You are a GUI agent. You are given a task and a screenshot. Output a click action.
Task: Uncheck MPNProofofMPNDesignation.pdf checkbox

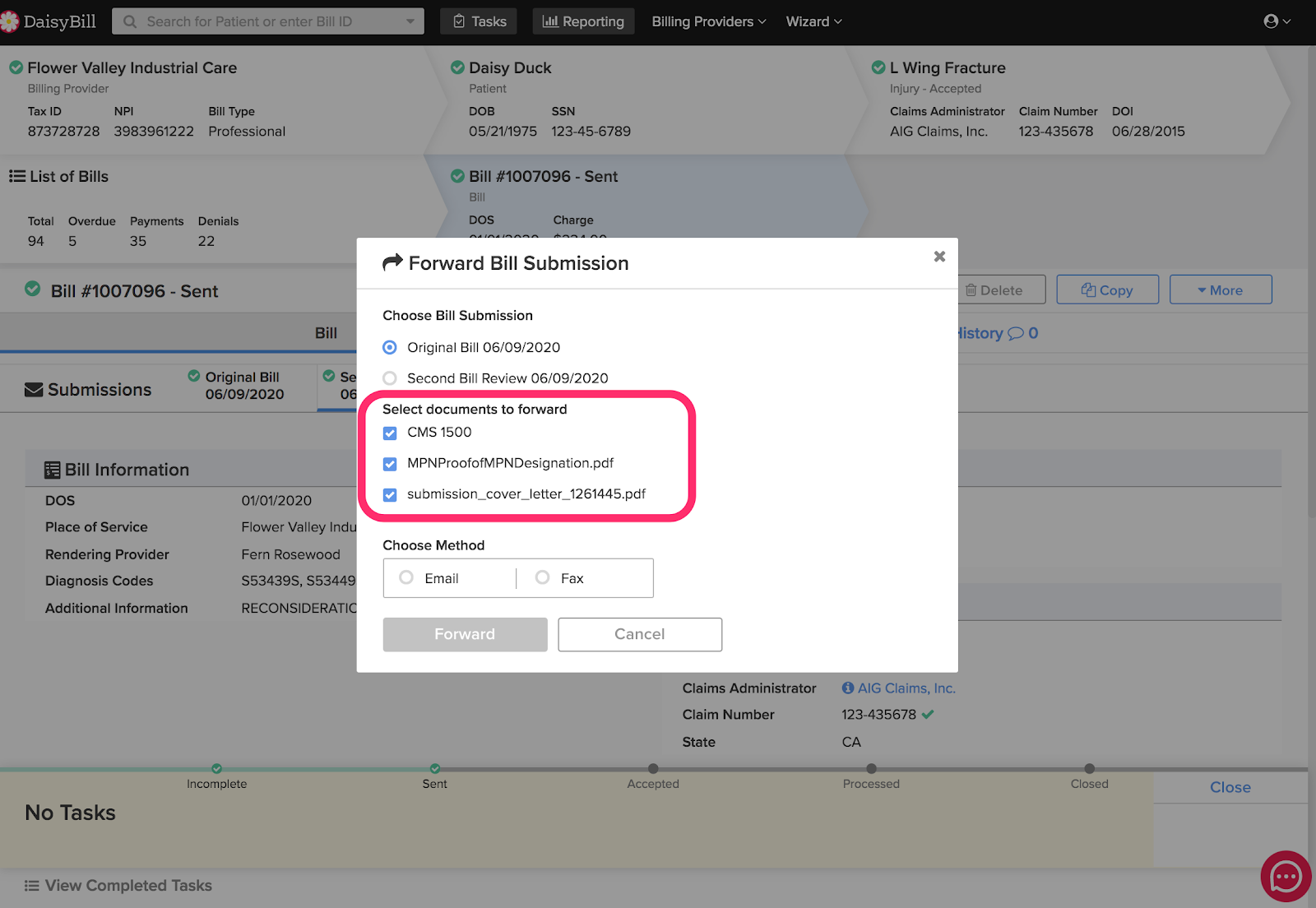click(390, 464)
